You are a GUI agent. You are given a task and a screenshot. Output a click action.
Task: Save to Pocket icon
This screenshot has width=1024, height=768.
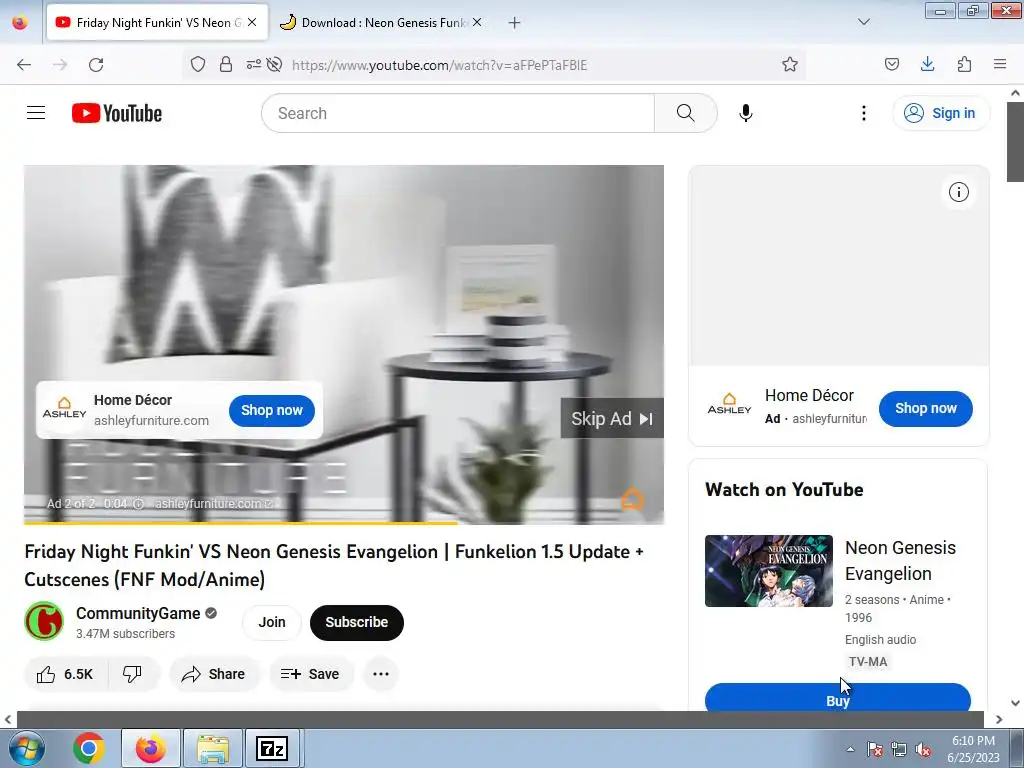point(891,65)
